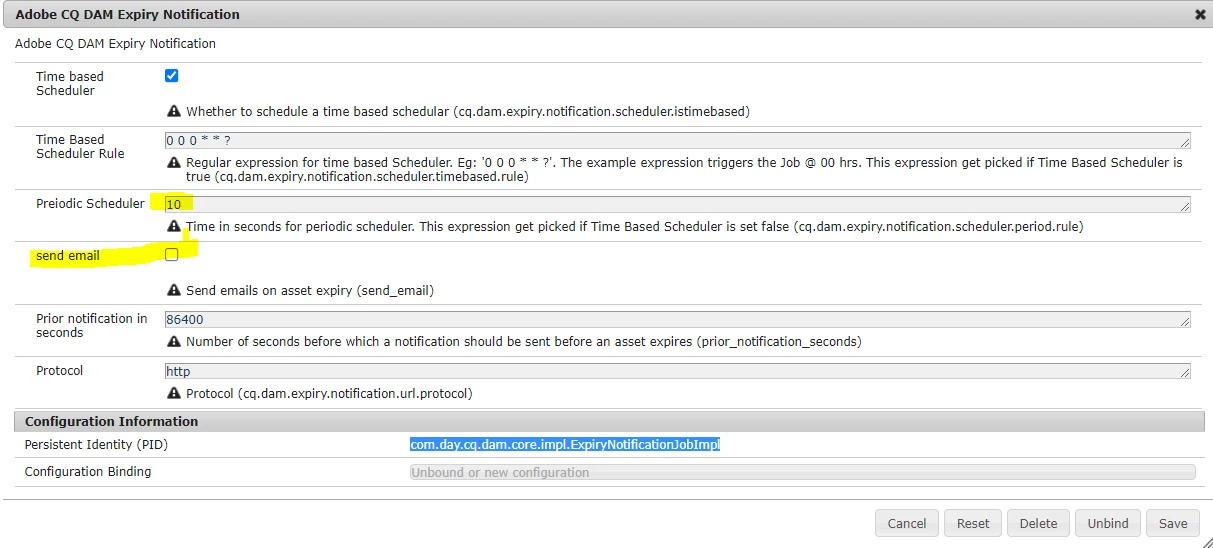Image resolution: width=1213 pixels, height=548 pixels.
Task: Edit the Prior notification in seconds field
Action: 678,320
